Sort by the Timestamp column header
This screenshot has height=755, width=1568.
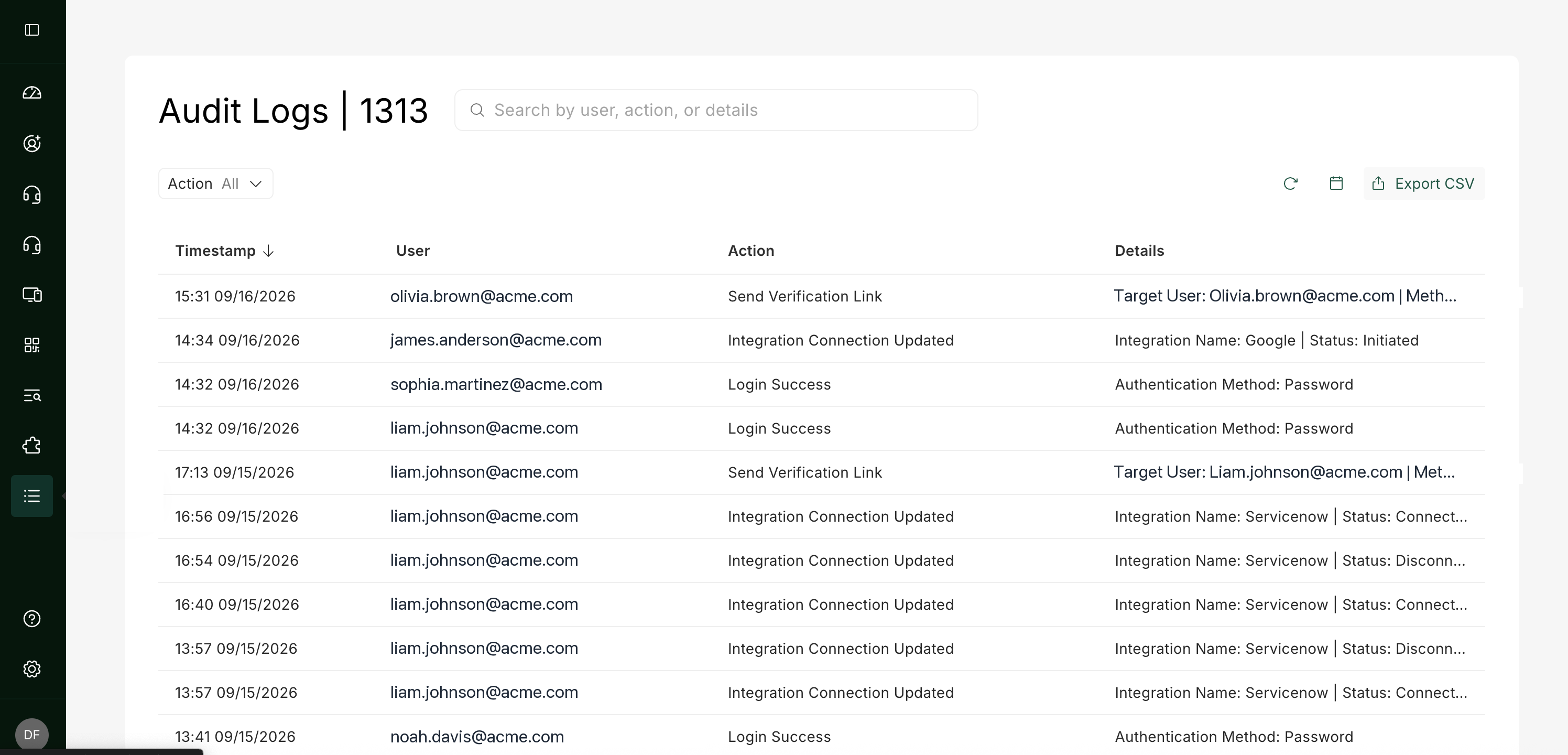coord(224,251)
